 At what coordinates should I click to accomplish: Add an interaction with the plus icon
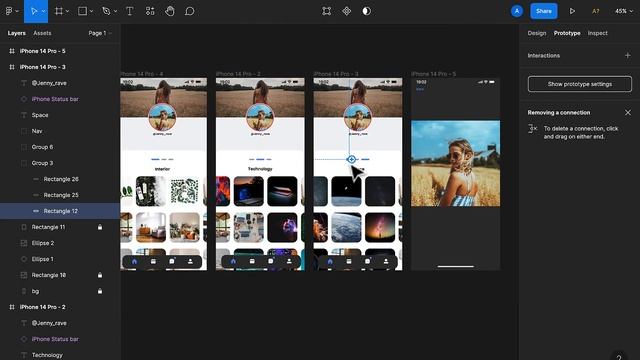[628, 55]
